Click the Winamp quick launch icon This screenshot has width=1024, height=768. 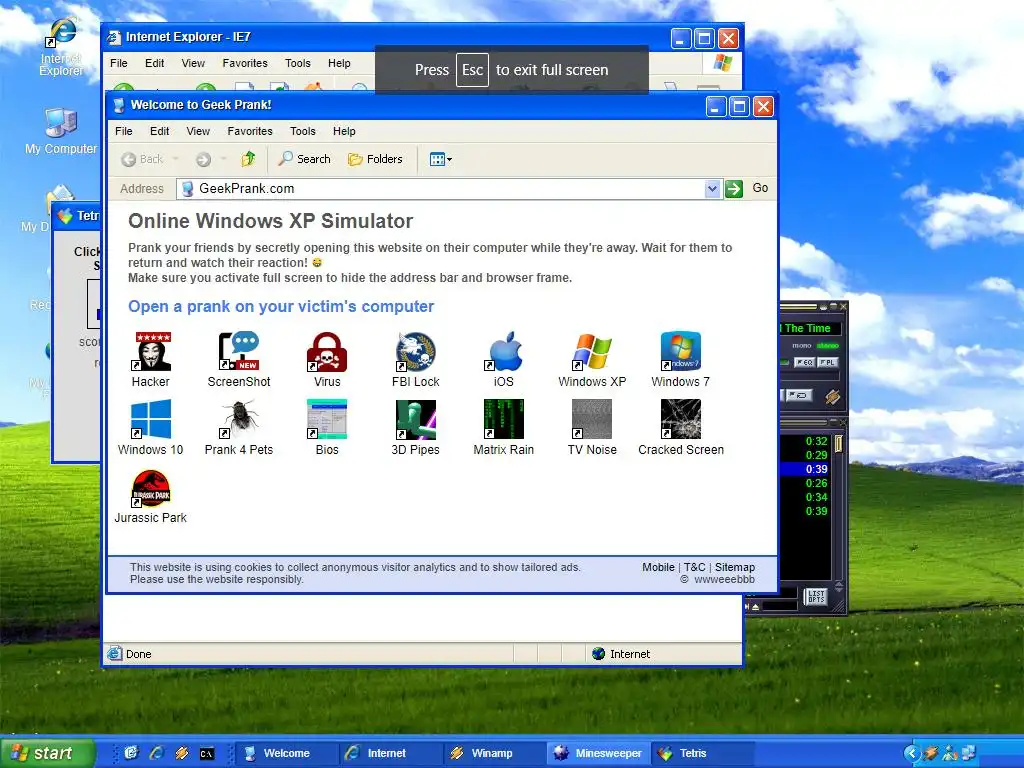(x=182, y=753)
